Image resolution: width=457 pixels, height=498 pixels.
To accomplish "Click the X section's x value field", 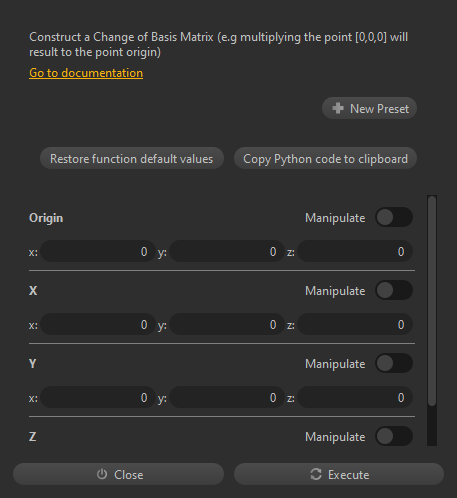I will click(98, 324).
